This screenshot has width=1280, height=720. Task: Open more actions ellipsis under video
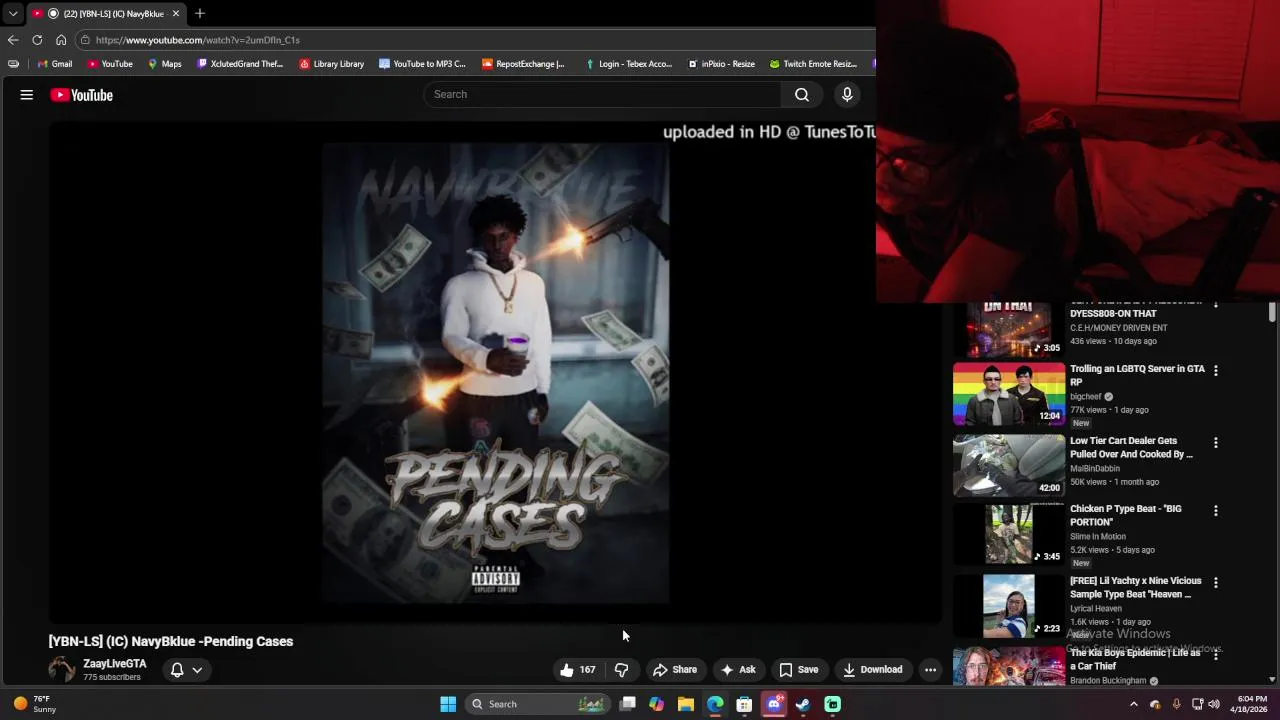930,670
